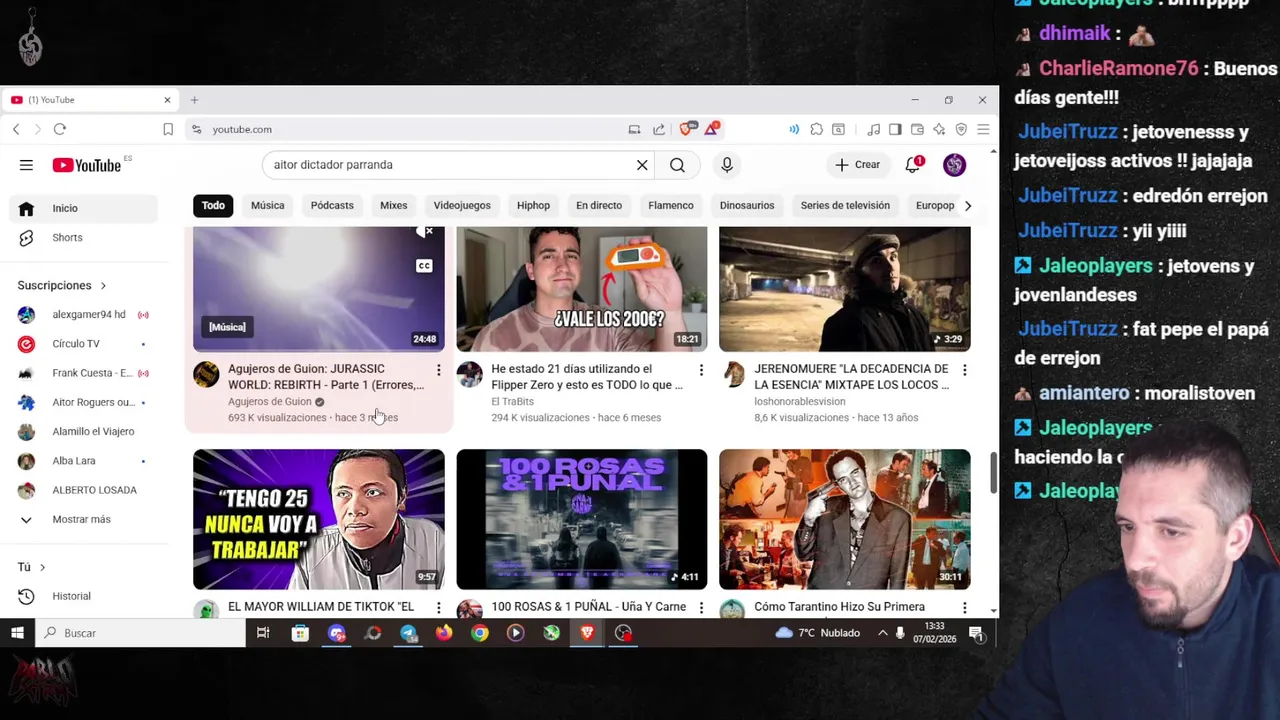Open the Brave VPN shield icon
This screenshot has width=1280, height=720.
pos(961,129)
